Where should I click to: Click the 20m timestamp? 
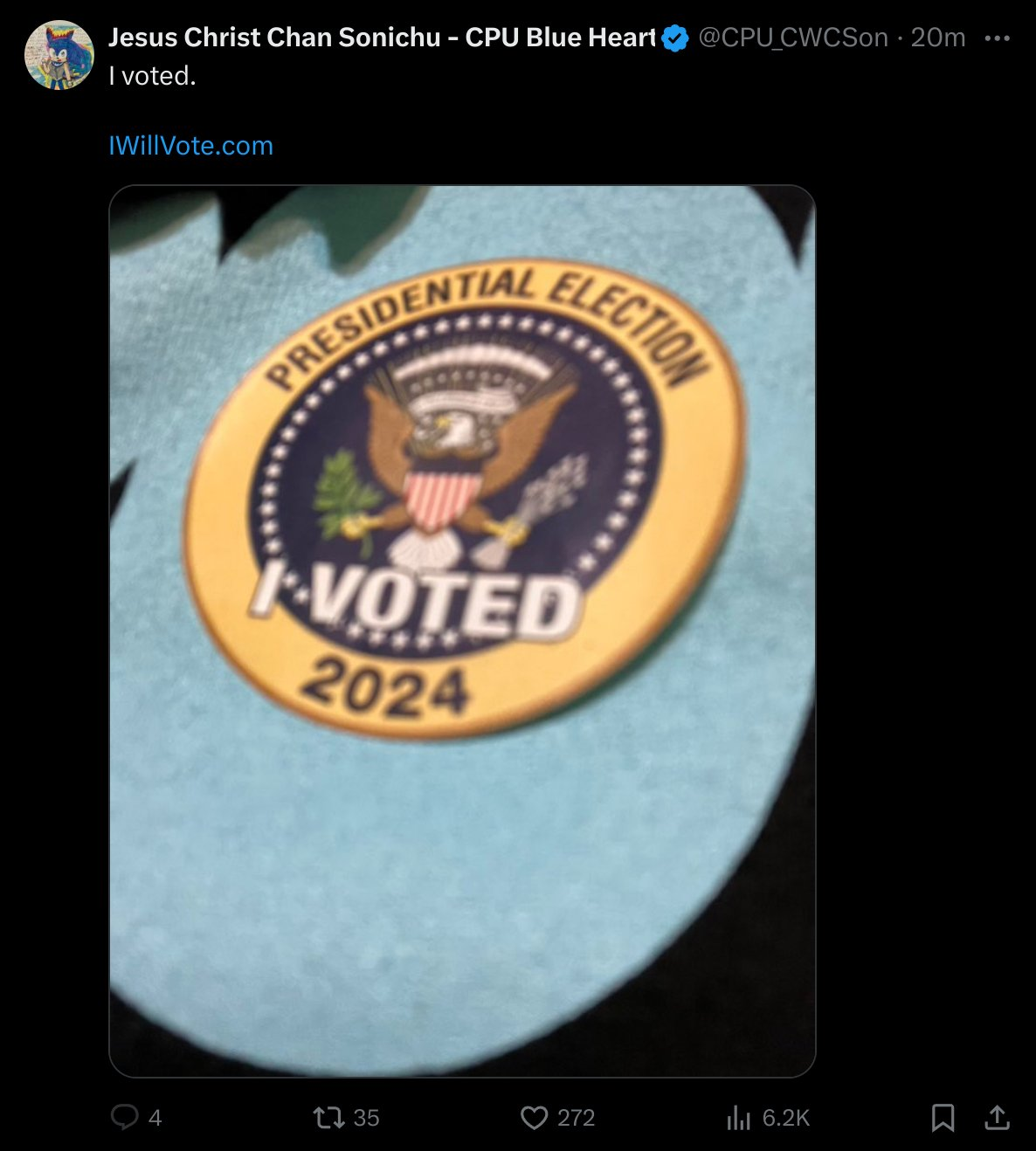point(938,38)
